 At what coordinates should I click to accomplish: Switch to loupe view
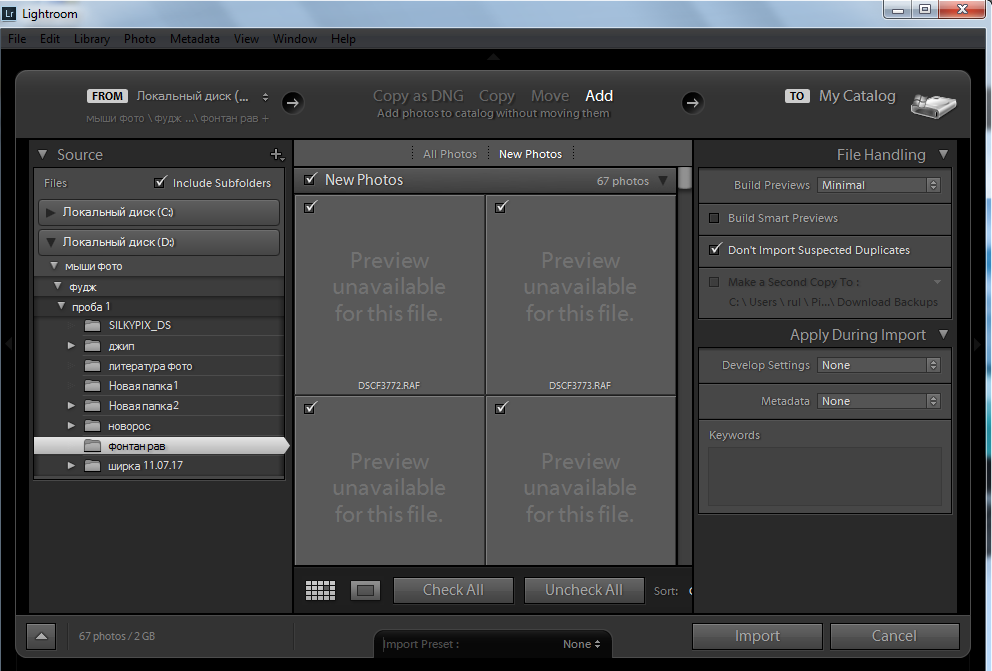365,590
